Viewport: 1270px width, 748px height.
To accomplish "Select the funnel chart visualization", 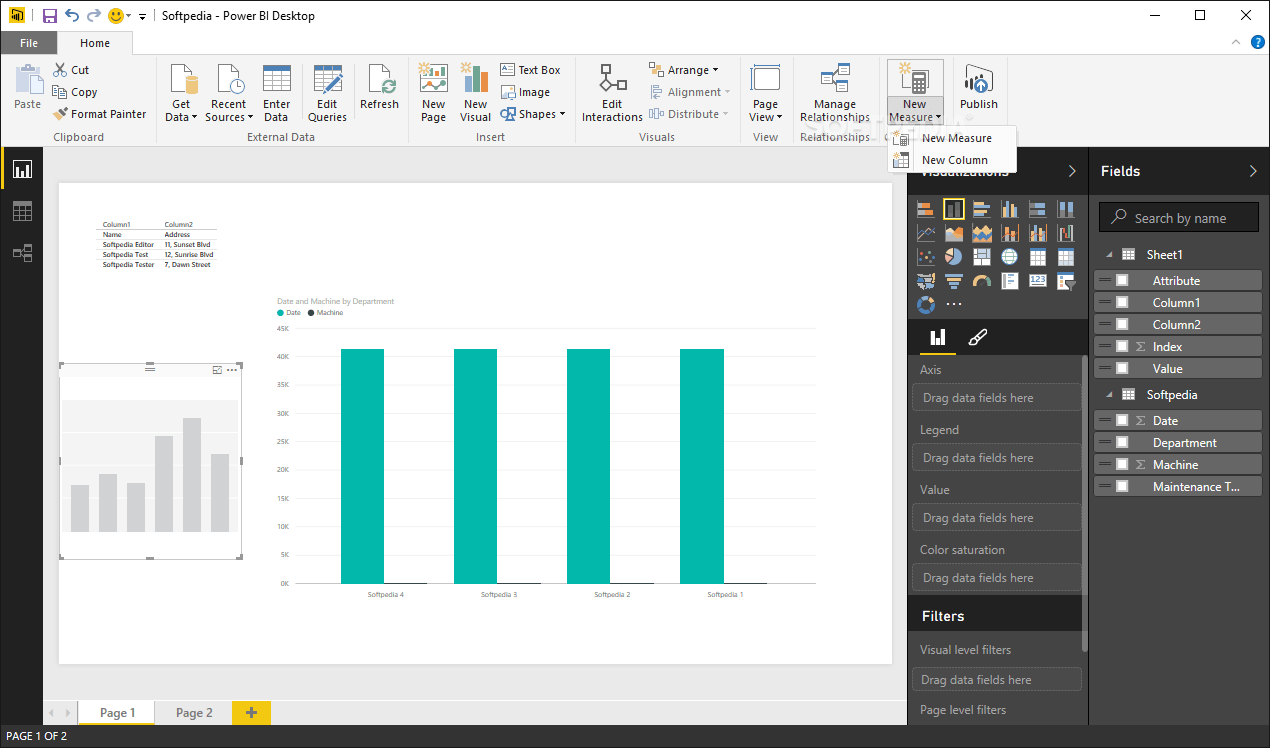I will pyautogui.click(x=954, y=280).
